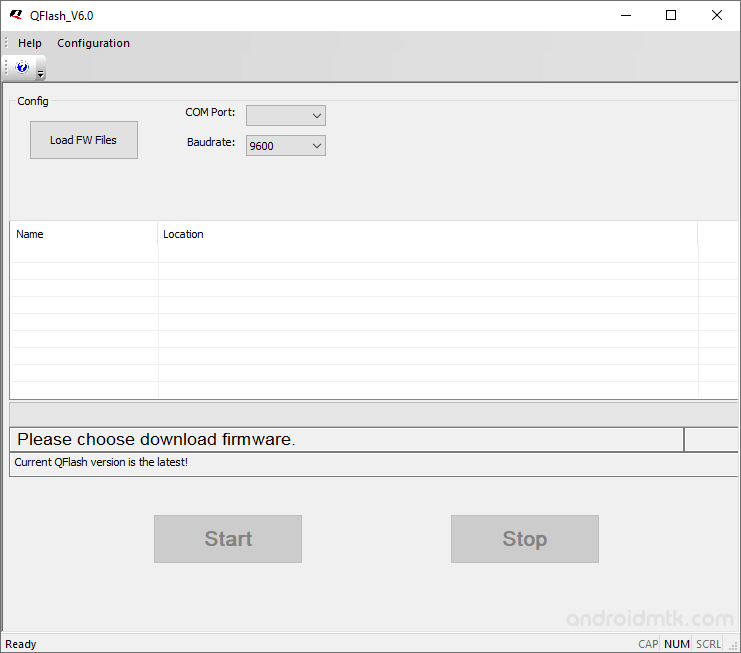
Task: Click the QFlash app icon in title bar
Action: click(16, 15)
